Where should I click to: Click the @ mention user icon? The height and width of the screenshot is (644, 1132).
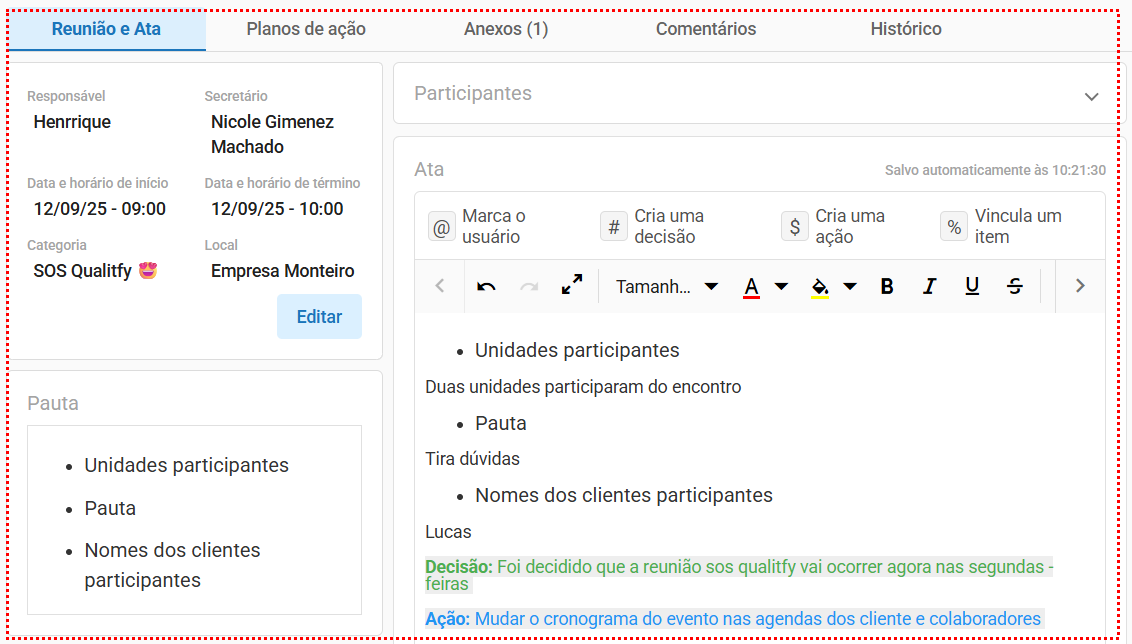[441, 227]
